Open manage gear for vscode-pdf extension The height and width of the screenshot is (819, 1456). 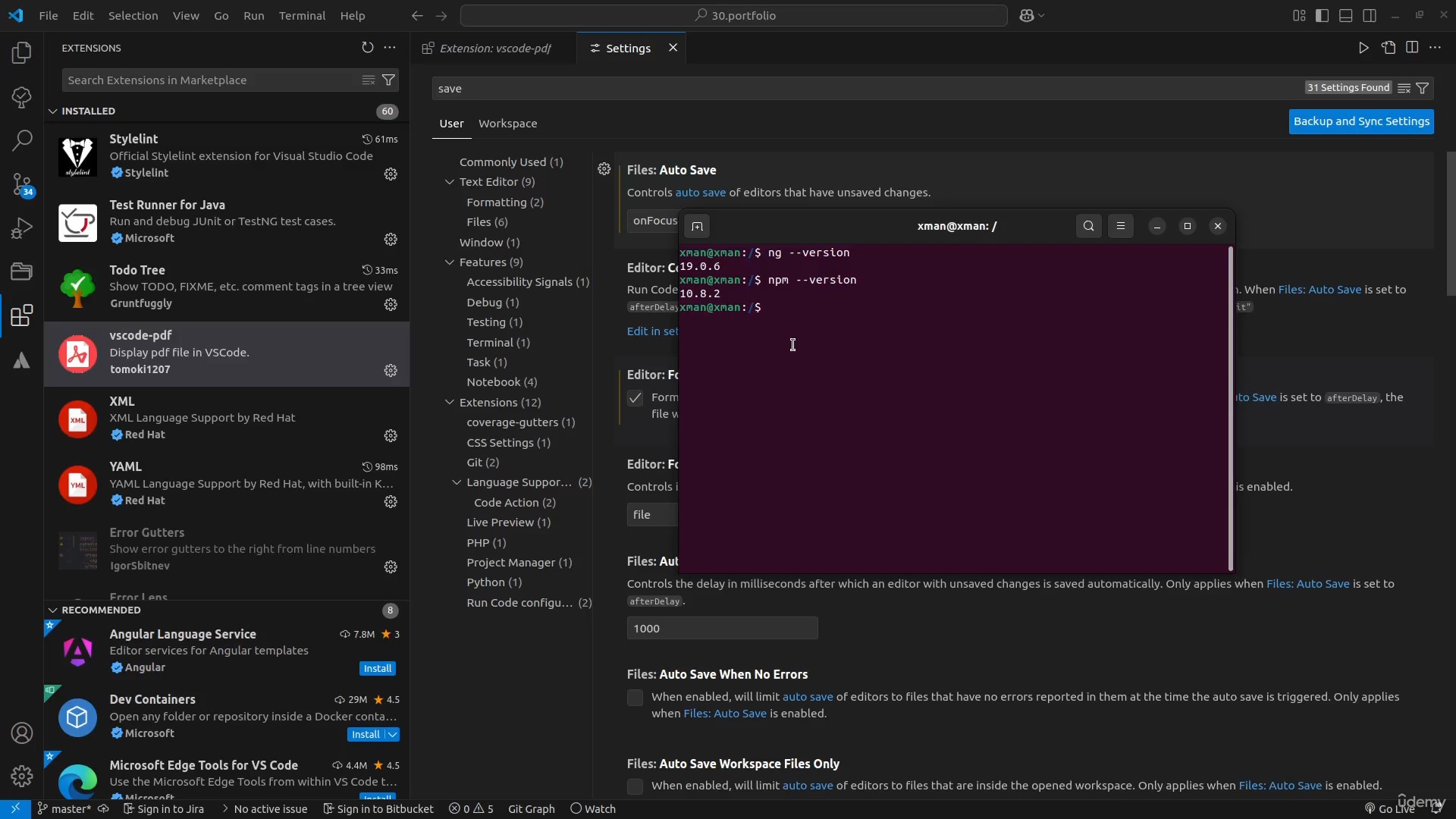[391, 370]
